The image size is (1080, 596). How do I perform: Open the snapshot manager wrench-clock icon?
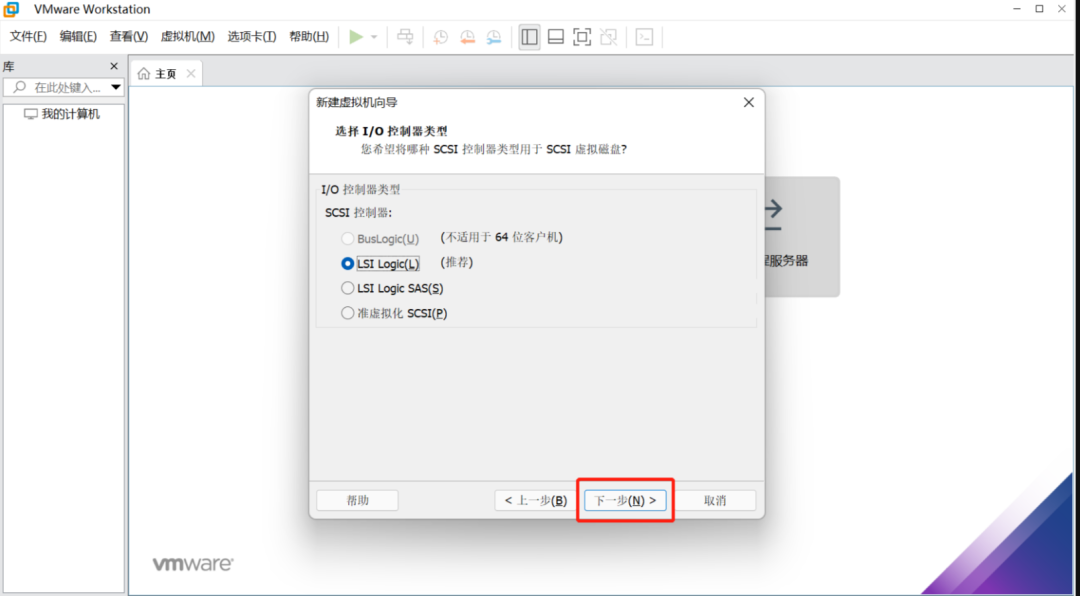coord(494,37)
